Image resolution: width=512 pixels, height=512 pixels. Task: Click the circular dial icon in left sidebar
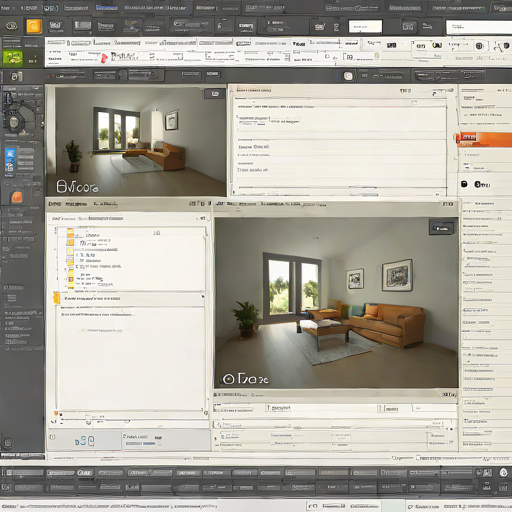[14, 122]
